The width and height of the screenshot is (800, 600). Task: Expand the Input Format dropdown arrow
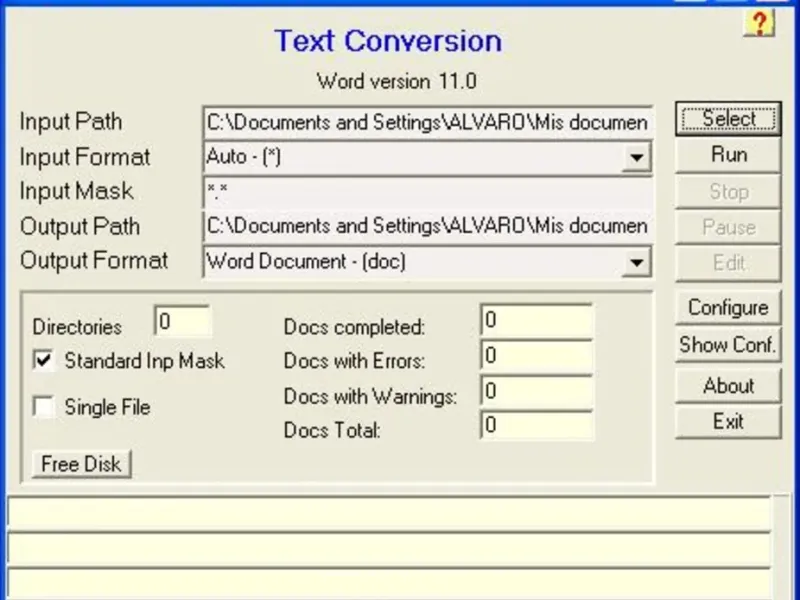(x=636, y=157)
